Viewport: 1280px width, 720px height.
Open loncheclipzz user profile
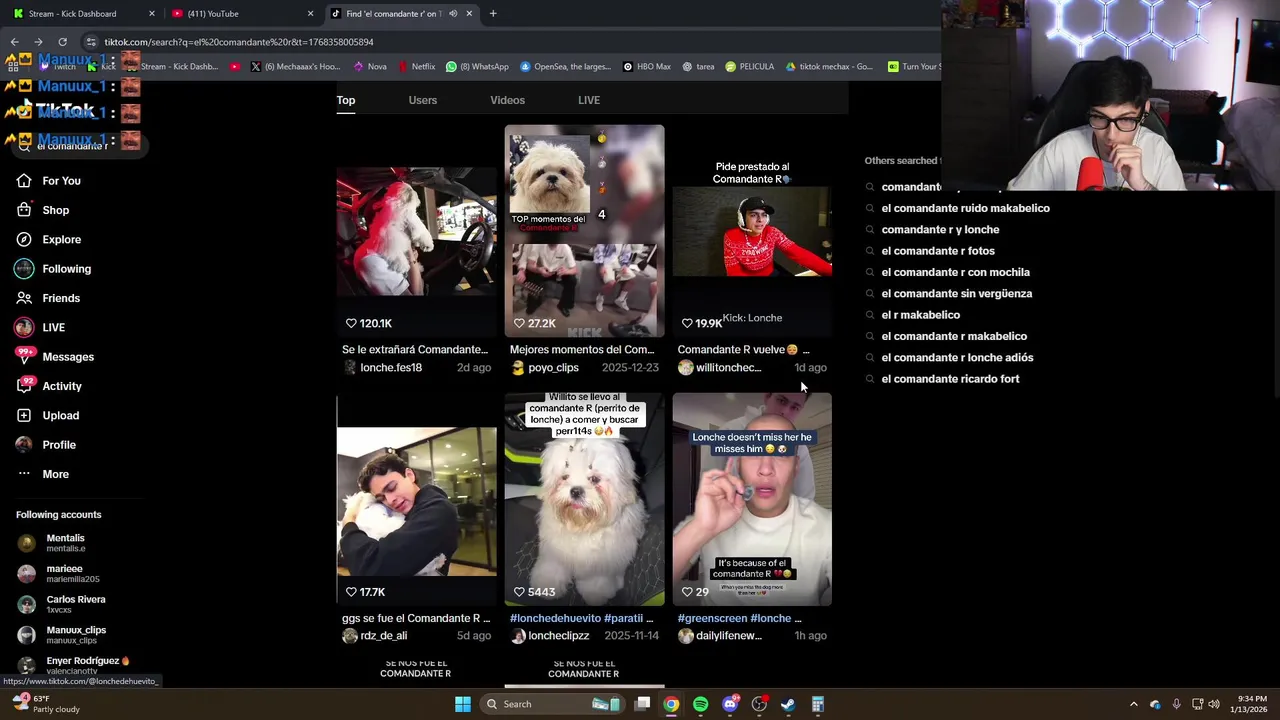550,636
